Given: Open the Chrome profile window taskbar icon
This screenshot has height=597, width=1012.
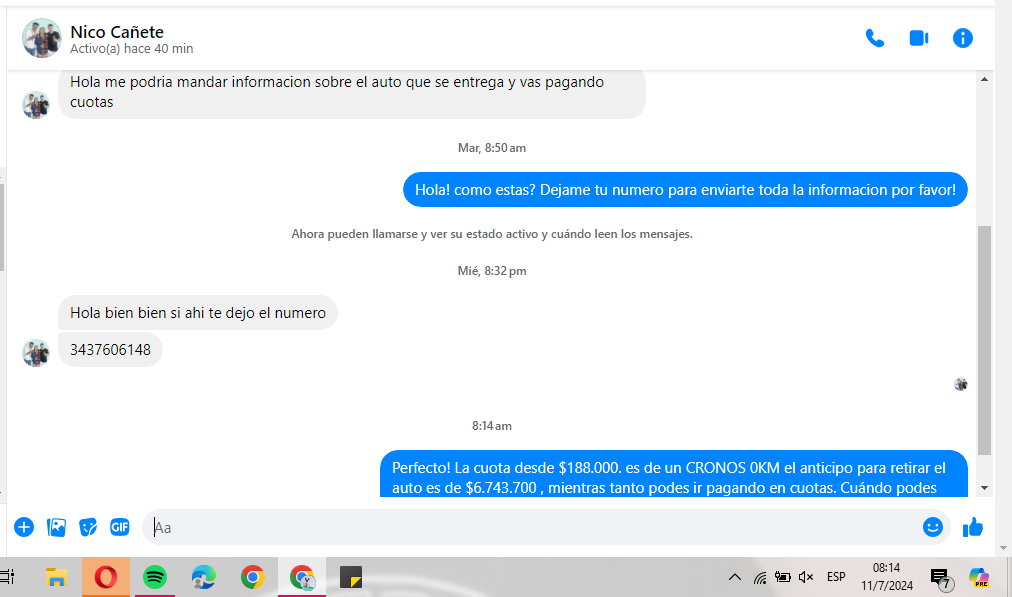Looking at the screenshot, I should pos(302,577).
